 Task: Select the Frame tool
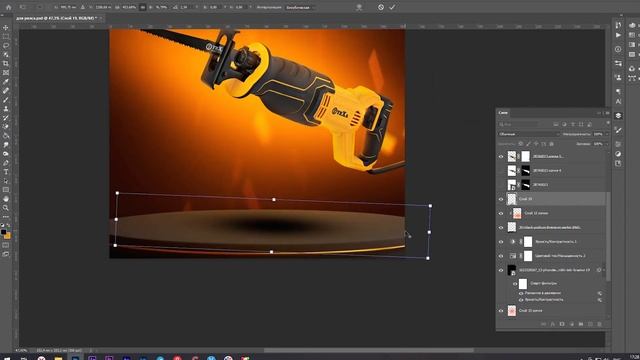(x=6, y=73)
